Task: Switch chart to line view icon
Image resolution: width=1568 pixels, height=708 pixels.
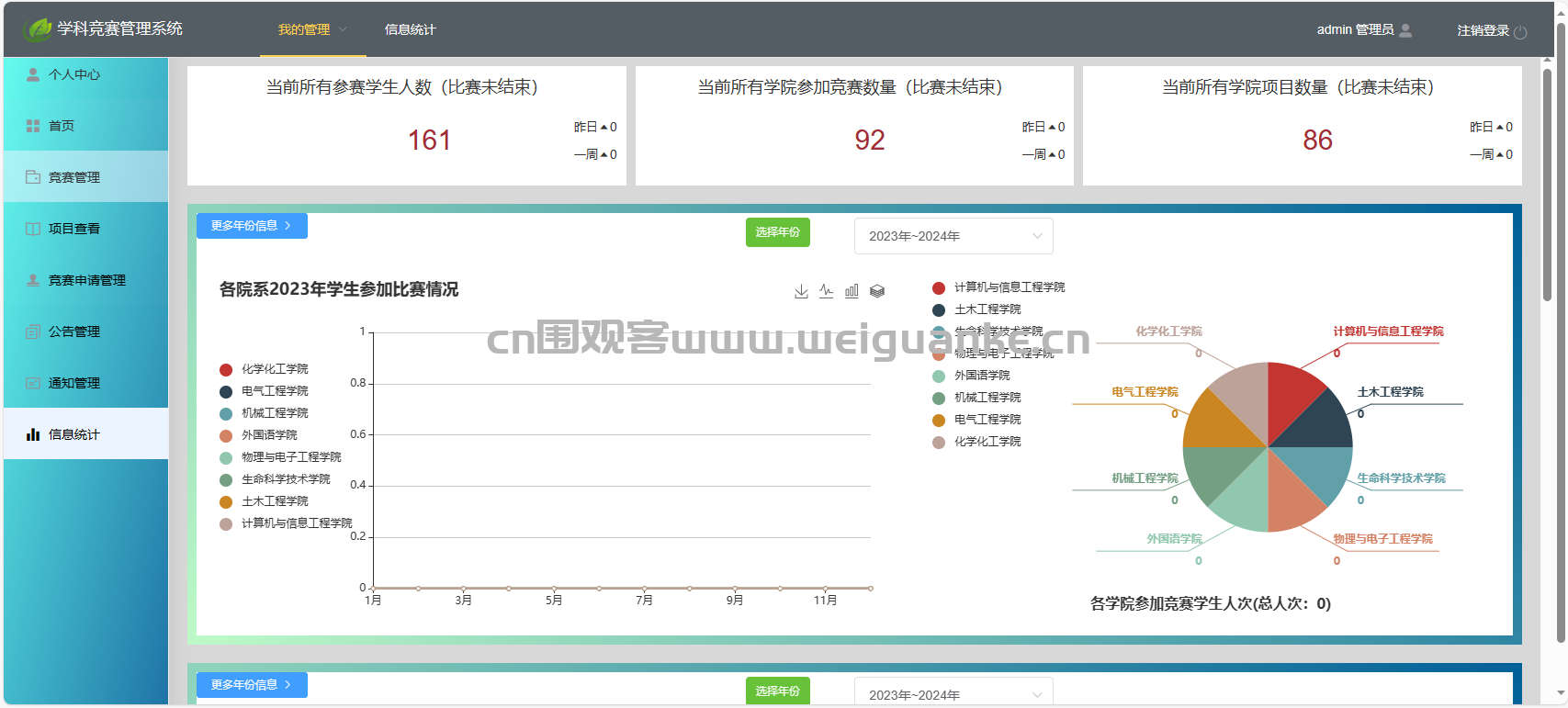Action: click(x=827, y=291)
